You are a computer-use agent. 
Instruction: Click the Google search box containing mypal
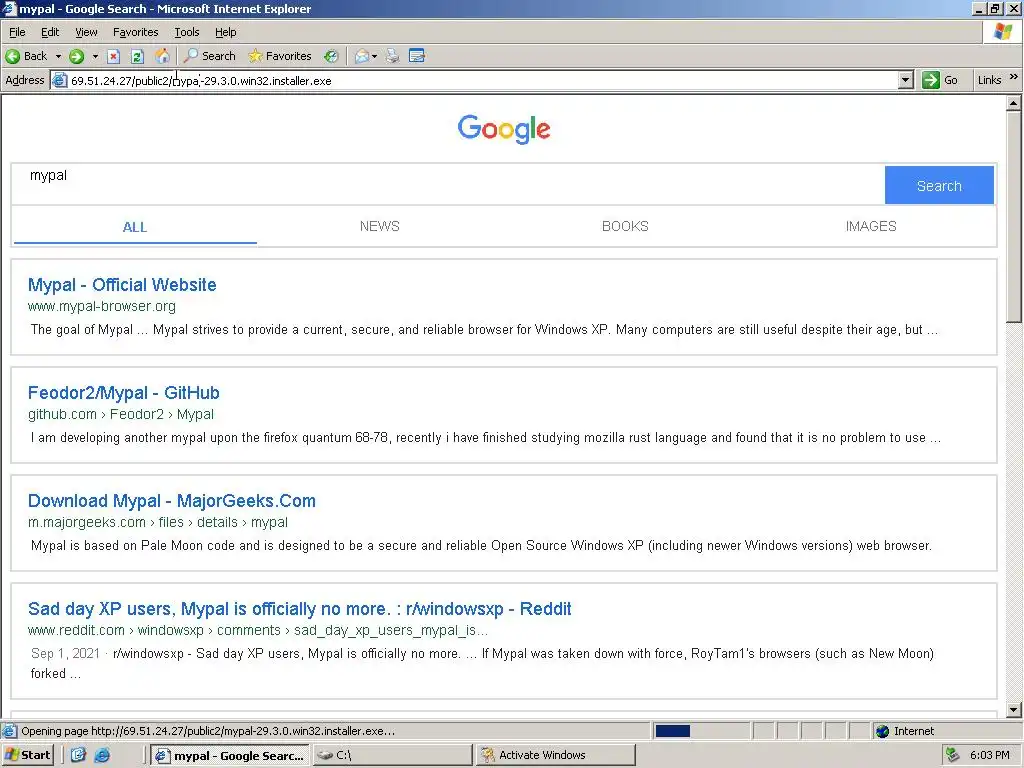448,185
